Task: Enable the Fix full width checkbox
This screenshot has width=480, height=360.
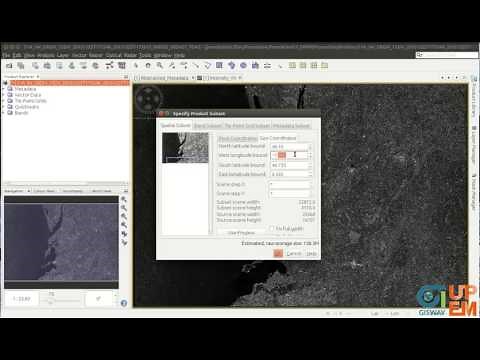Action: point(272,228)
